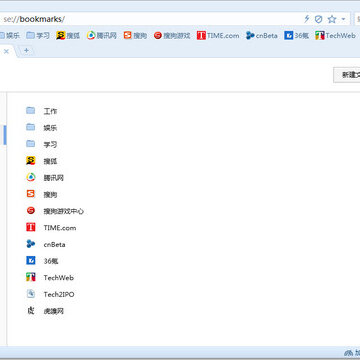Screen dimensions: 360x360
Task: Open cnBeta from the bookmarks bar
Action: click(262, 35)
